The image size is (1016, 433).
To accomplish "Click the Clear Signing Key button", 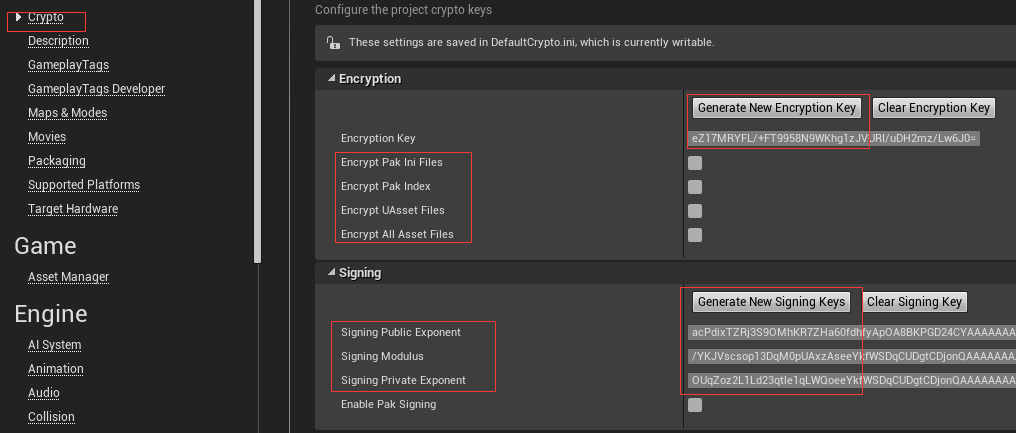I will [914, 302].
